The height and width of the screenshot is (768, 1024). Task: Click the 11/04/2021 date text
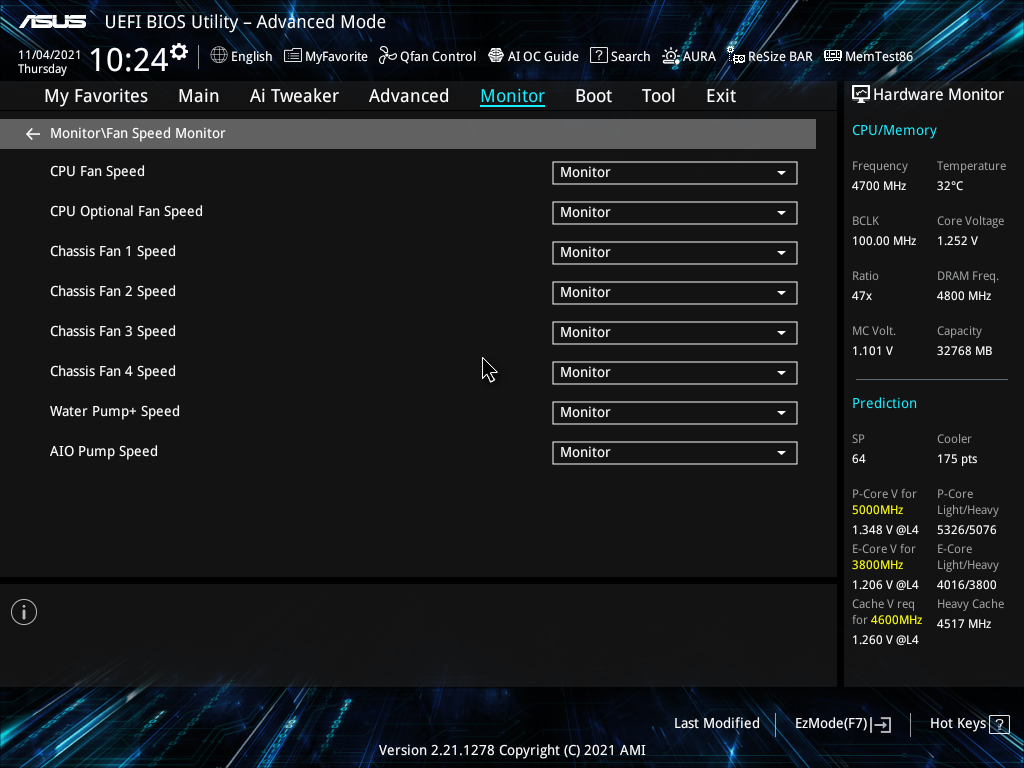[50, 55]
